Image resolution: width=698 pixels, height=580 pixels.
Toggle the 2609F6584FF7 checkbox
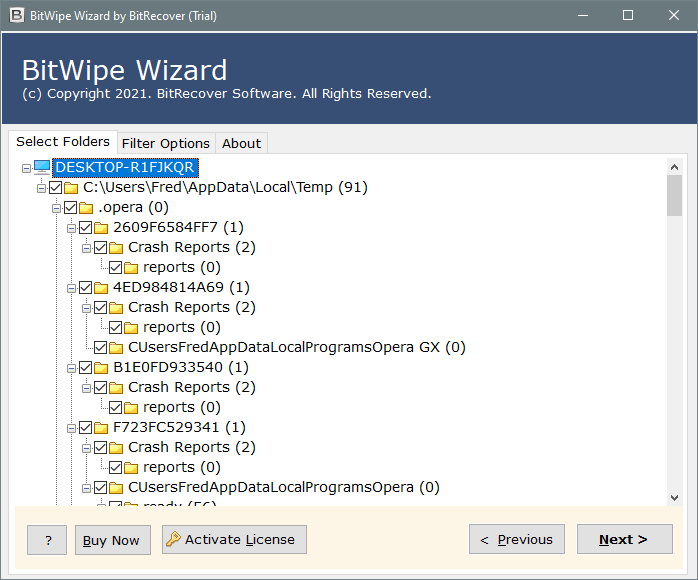pyautogui.click(x=85, y=228)
